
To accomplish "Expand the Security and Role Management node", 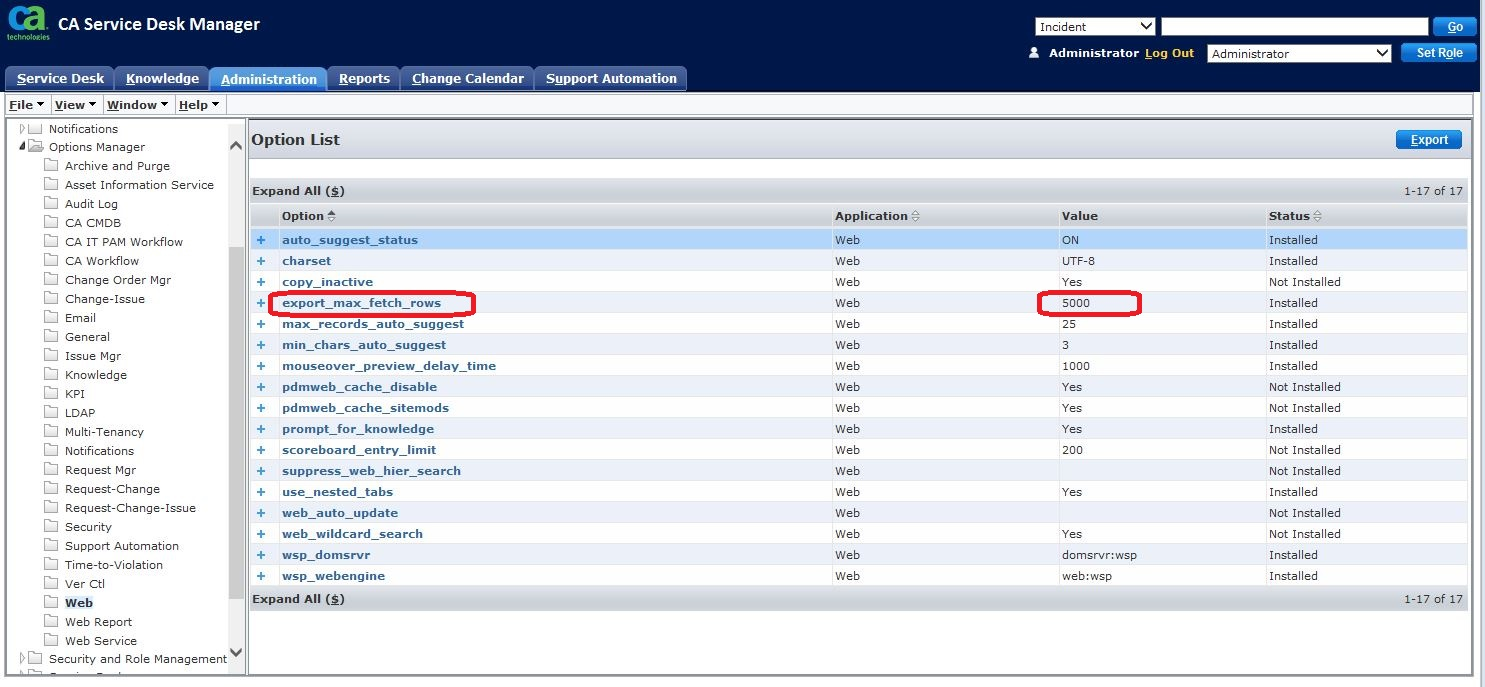I will pos(22,659).
